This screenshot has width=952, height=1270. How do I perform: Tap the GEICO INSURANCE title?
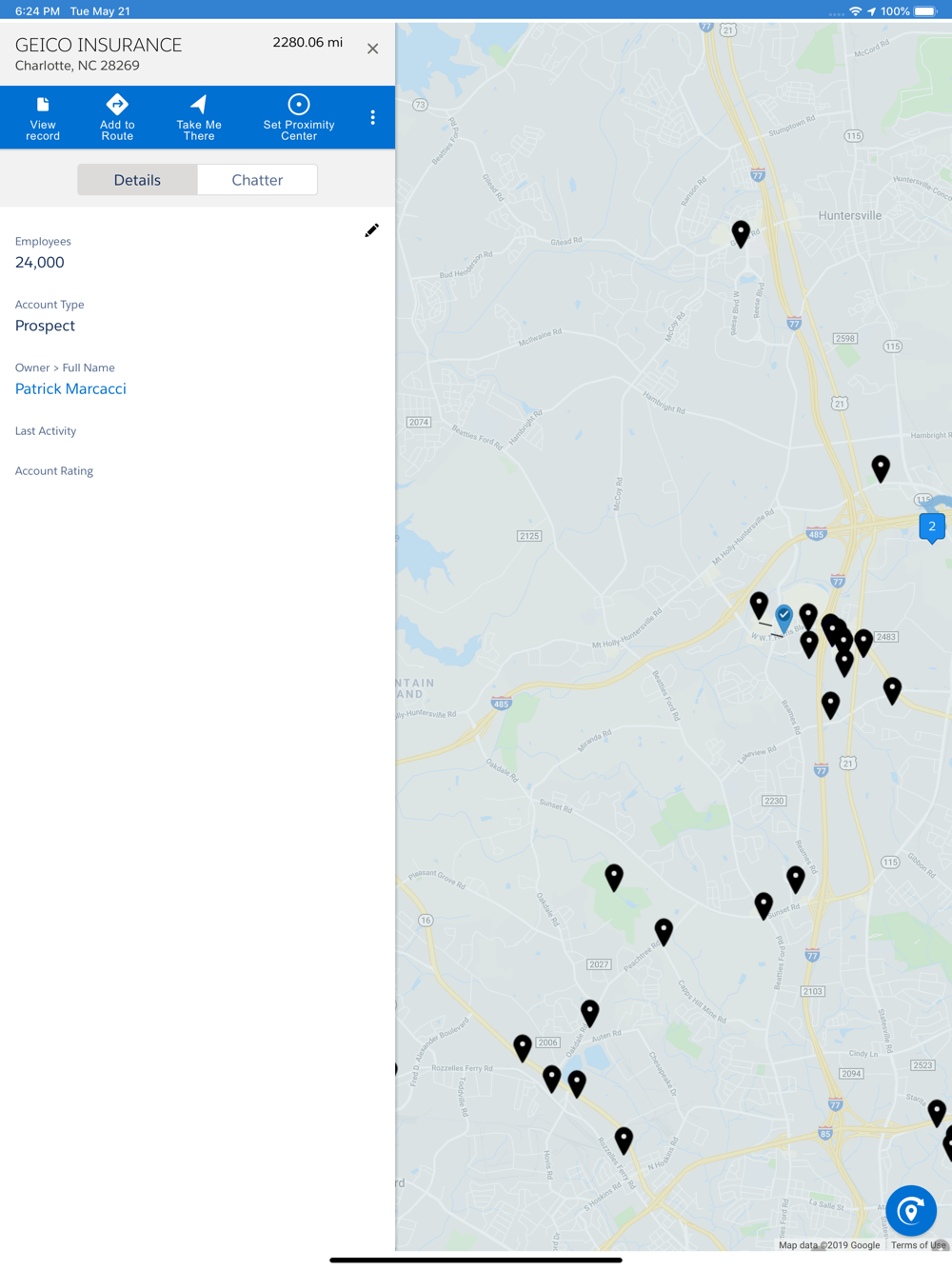pos(98,45)
